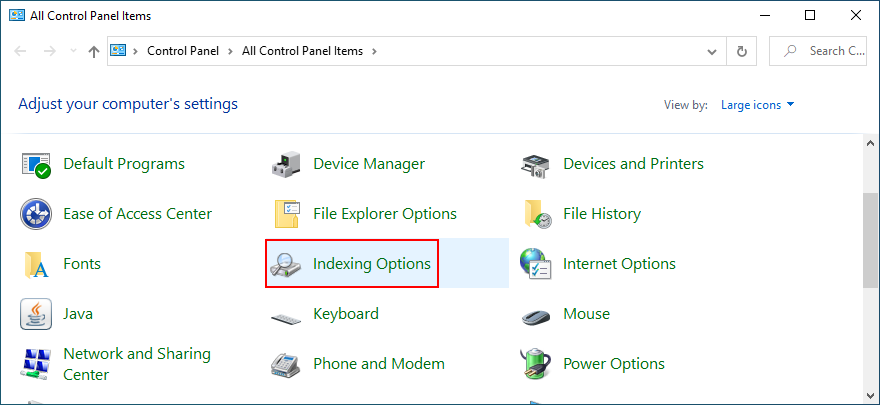Expand the chevron after Control Panel breadcrumb

click(234, 51)
